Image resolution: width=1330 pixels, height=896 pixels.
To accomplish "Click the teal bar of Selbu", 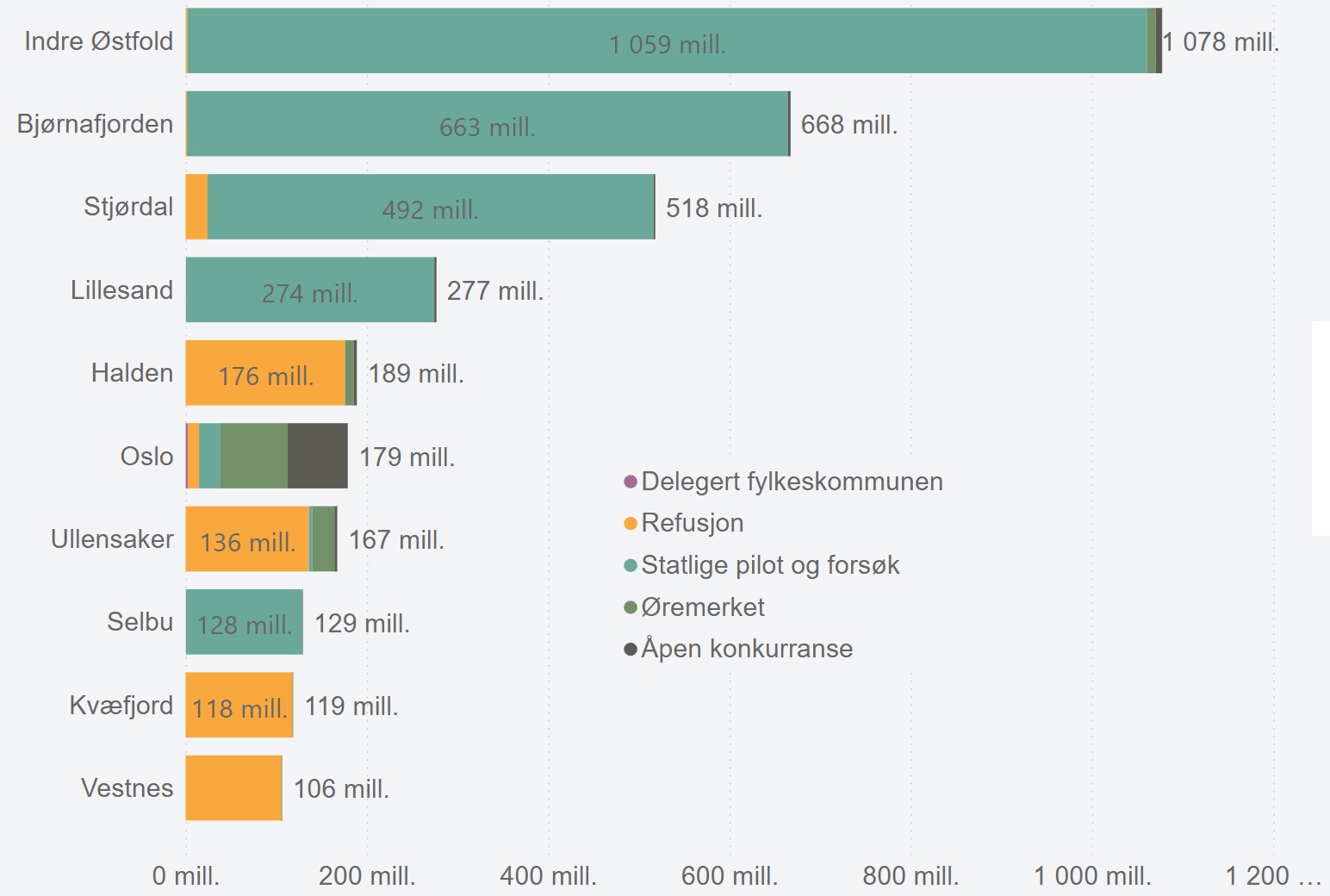I will click(244, 622).
